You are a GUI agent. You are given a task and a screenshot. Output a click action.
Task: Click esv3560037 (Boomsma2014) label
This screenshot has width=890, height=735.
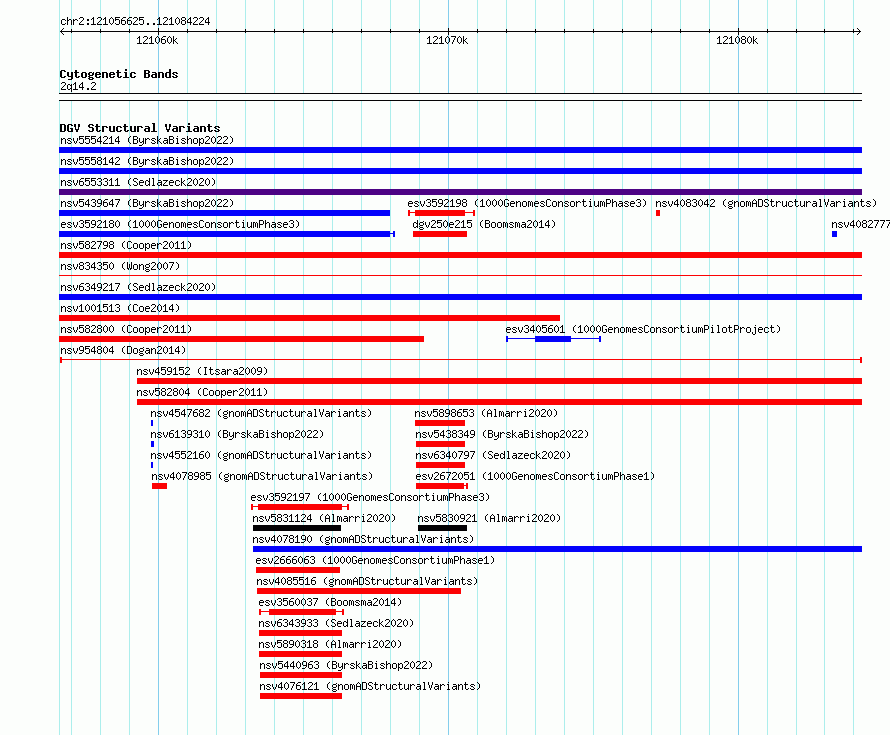[330, 602]
